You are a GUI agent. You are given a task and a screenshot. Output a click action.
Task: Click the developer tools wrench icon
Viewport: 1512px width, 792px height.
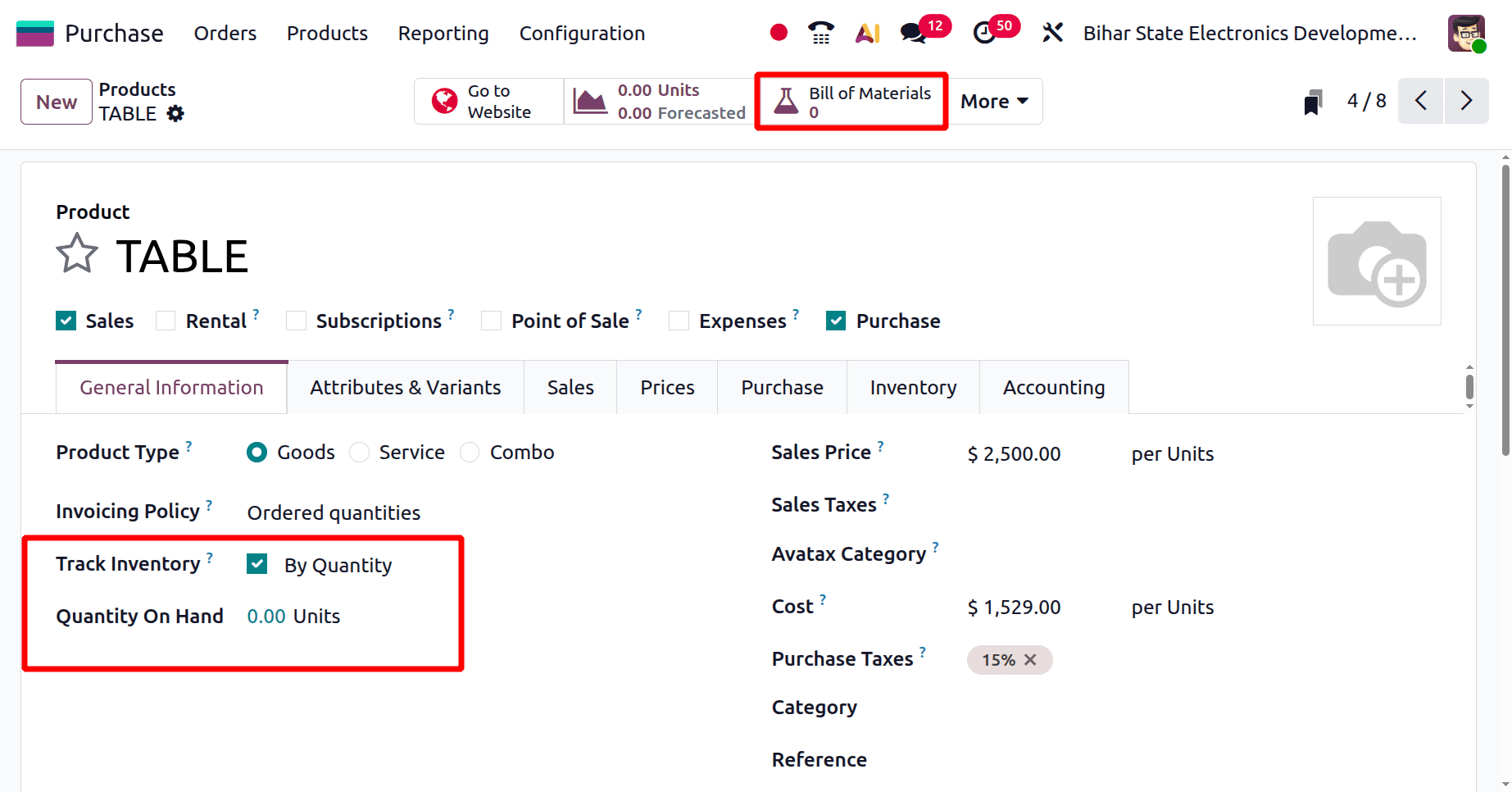pos(1052,33)
